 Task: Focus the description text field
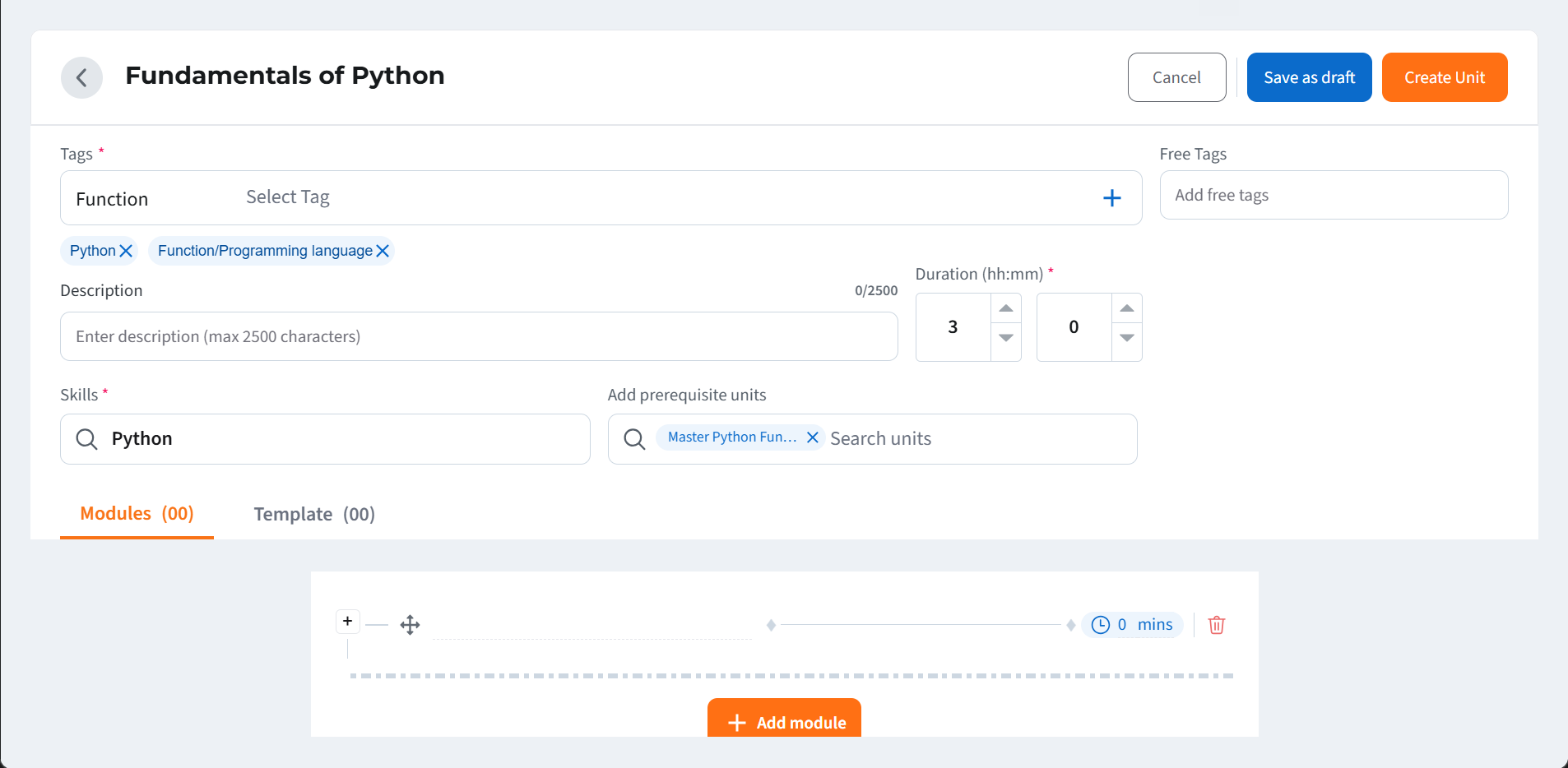478,336
